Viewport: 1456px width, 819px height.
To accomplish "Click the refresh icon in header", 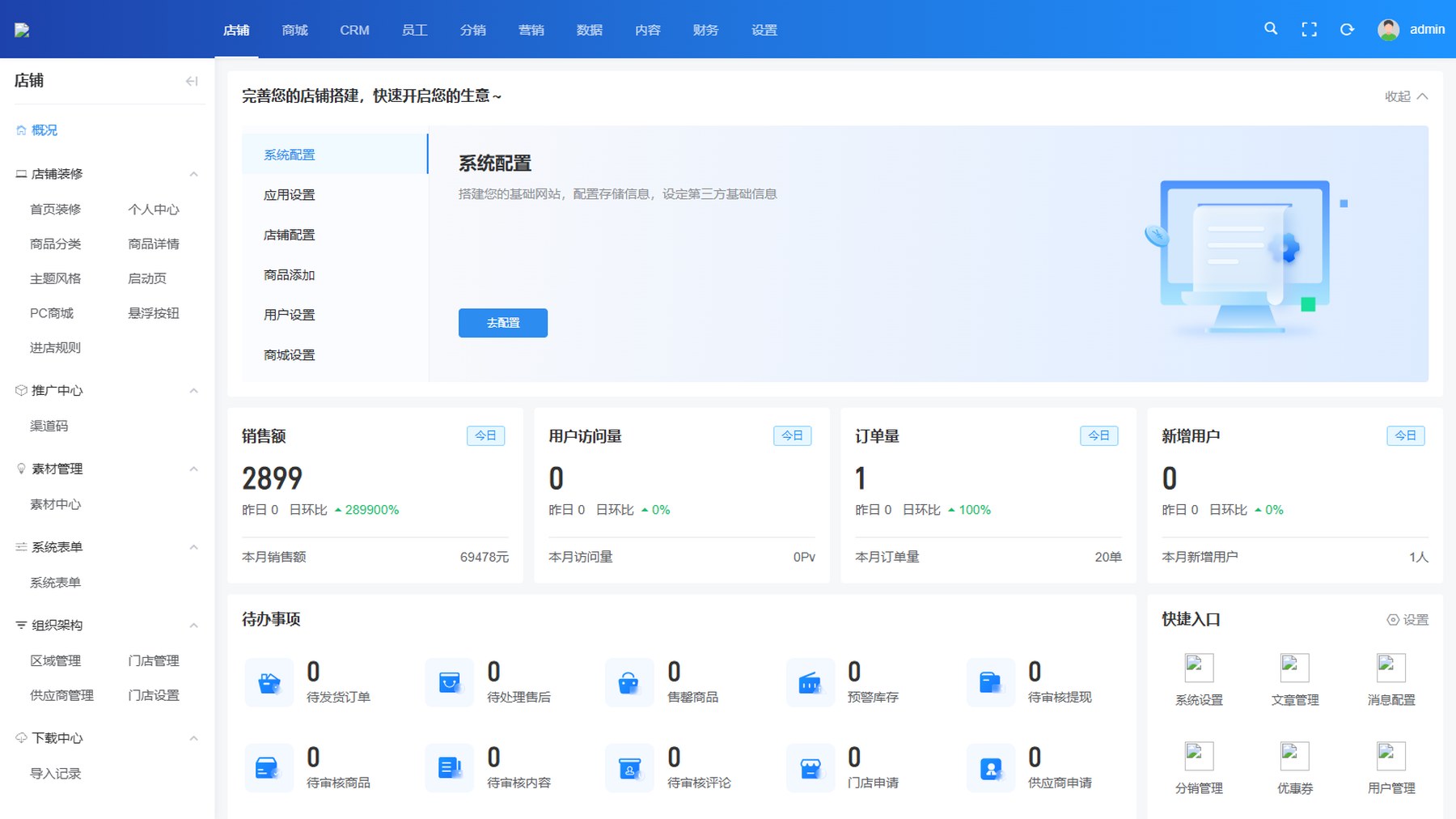I will coord(1347,29).
